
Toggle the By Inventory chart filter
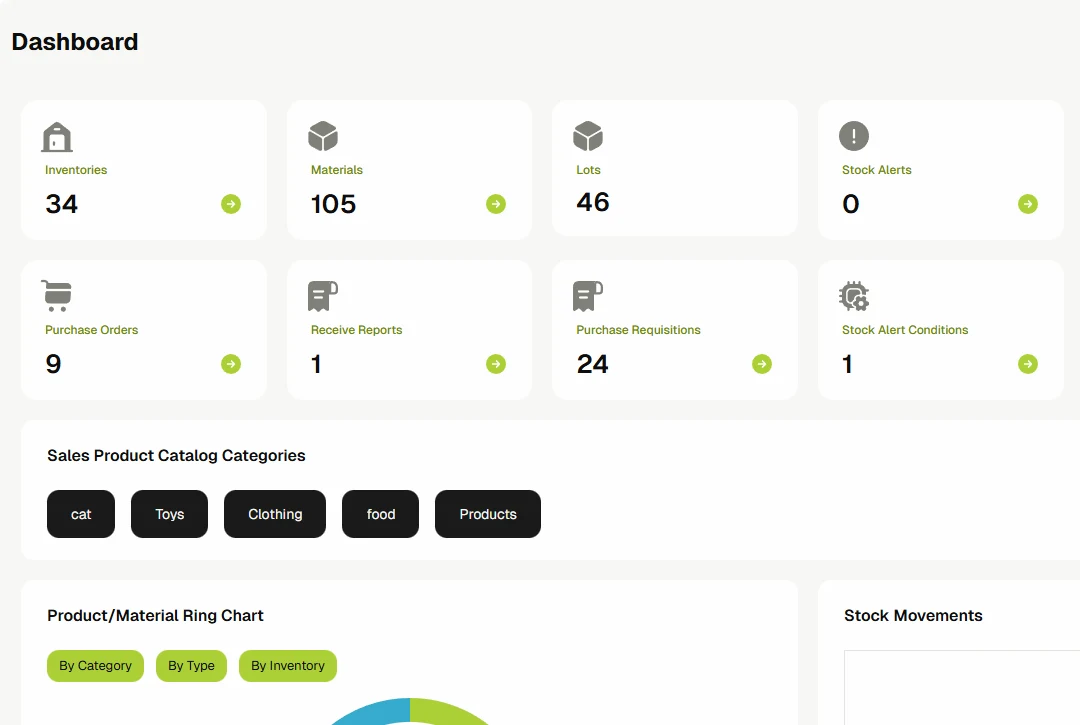(287, 666)
